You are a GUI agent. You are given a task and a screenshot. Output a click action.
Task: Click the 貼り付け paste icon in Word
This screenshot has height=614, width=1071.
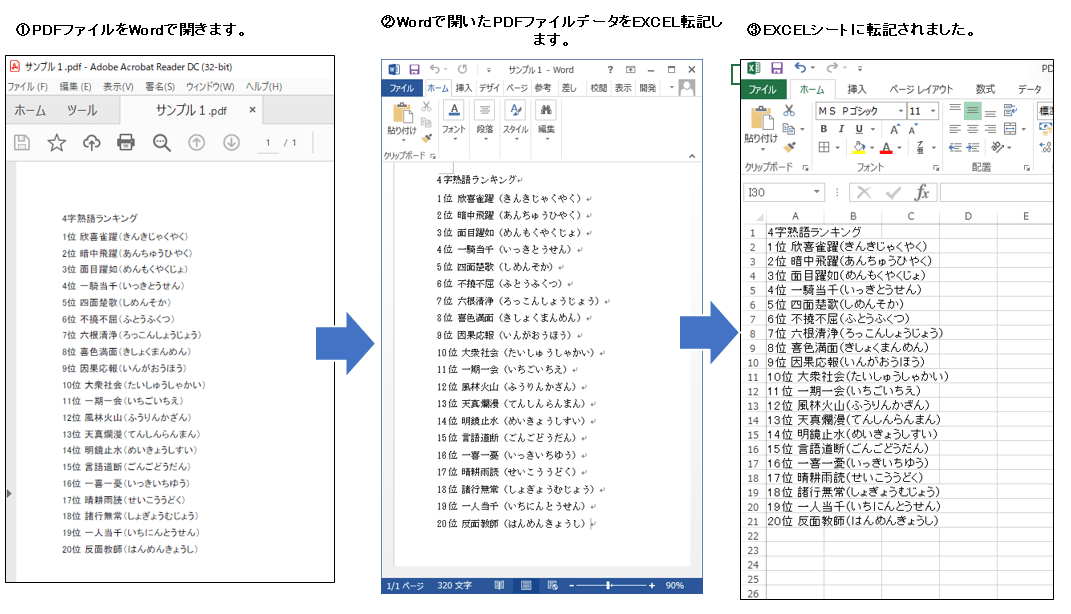click(x=402, y=114)
